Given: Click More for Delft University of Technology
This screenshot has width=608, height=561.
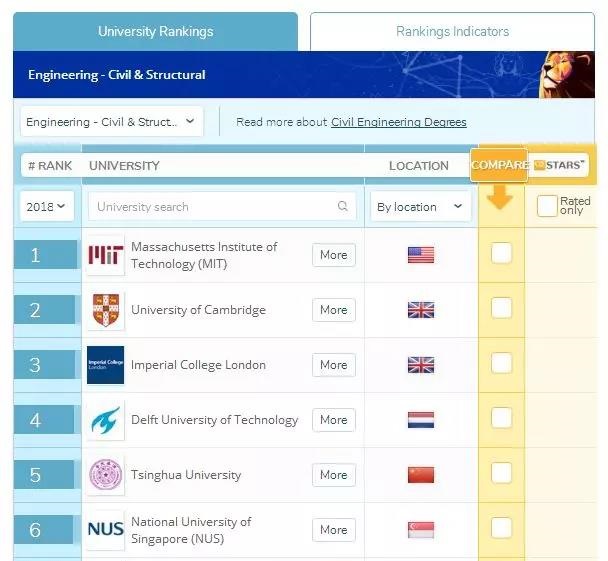Looking at the screenshot, I should tap(334, 419).
